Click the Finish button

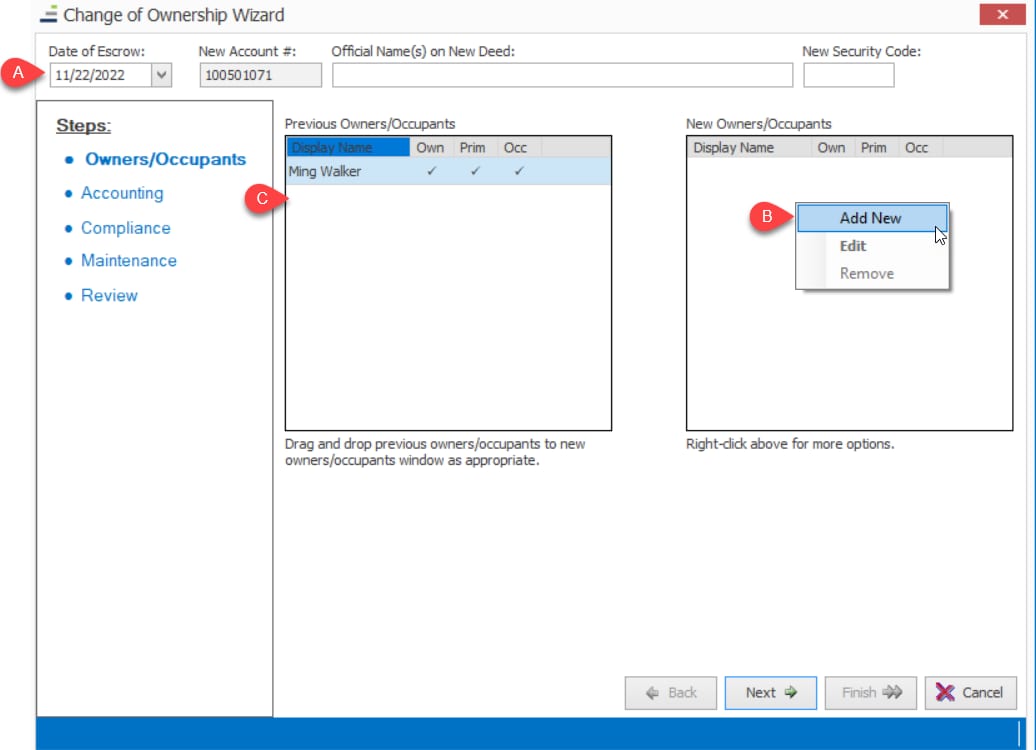(x=871, y=693)
